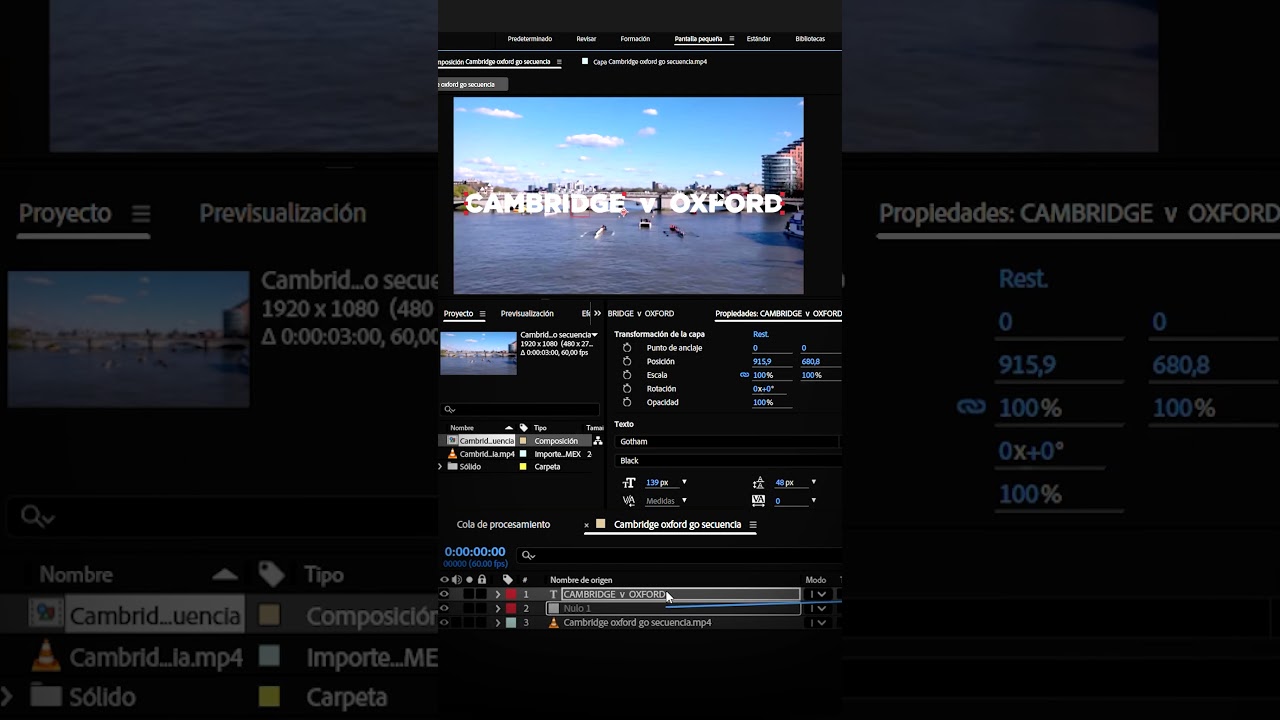Switch to the Formación workspace
1280x720 pixels.
click(635, 39)
